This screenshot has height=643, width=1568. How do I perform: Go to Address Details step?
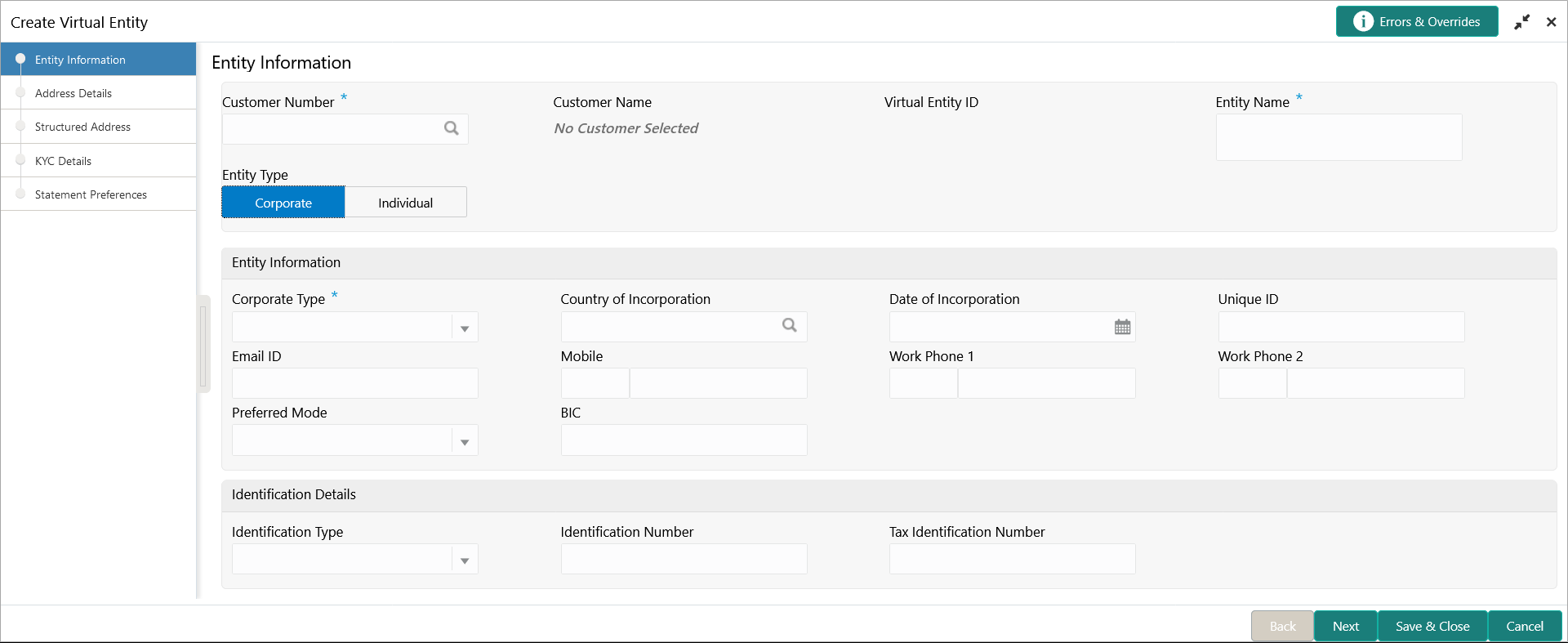point(73,93)
